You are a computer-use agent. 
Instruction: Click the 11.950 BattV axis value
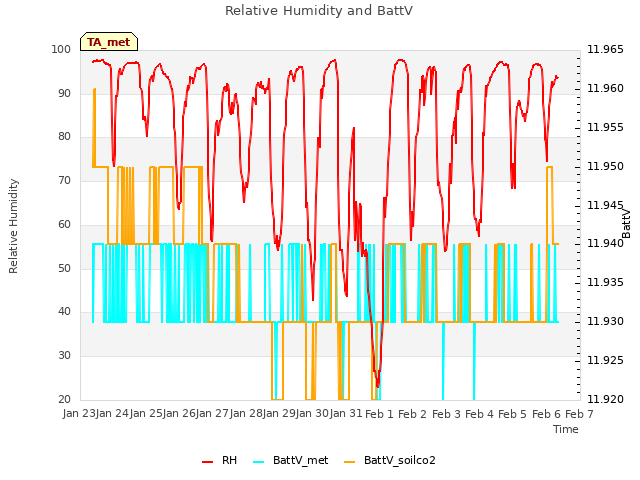[x=605, y=166]
